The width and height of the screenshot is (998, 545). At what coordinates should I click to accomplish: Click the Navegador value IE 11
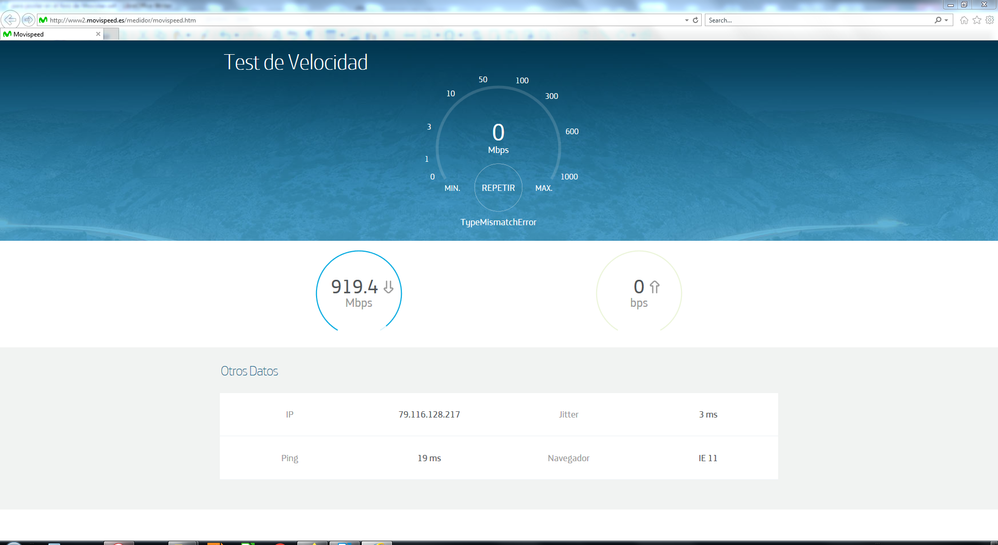[x=708, y=458]
